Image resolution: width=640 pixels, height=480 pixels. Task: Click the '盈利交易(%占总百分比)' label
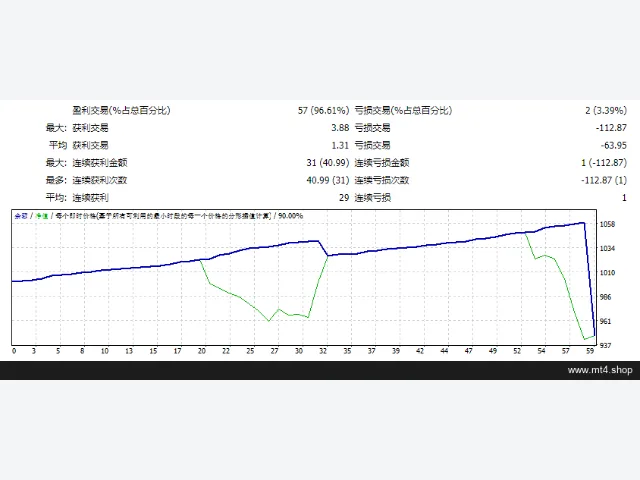click(x=121, y=110)
